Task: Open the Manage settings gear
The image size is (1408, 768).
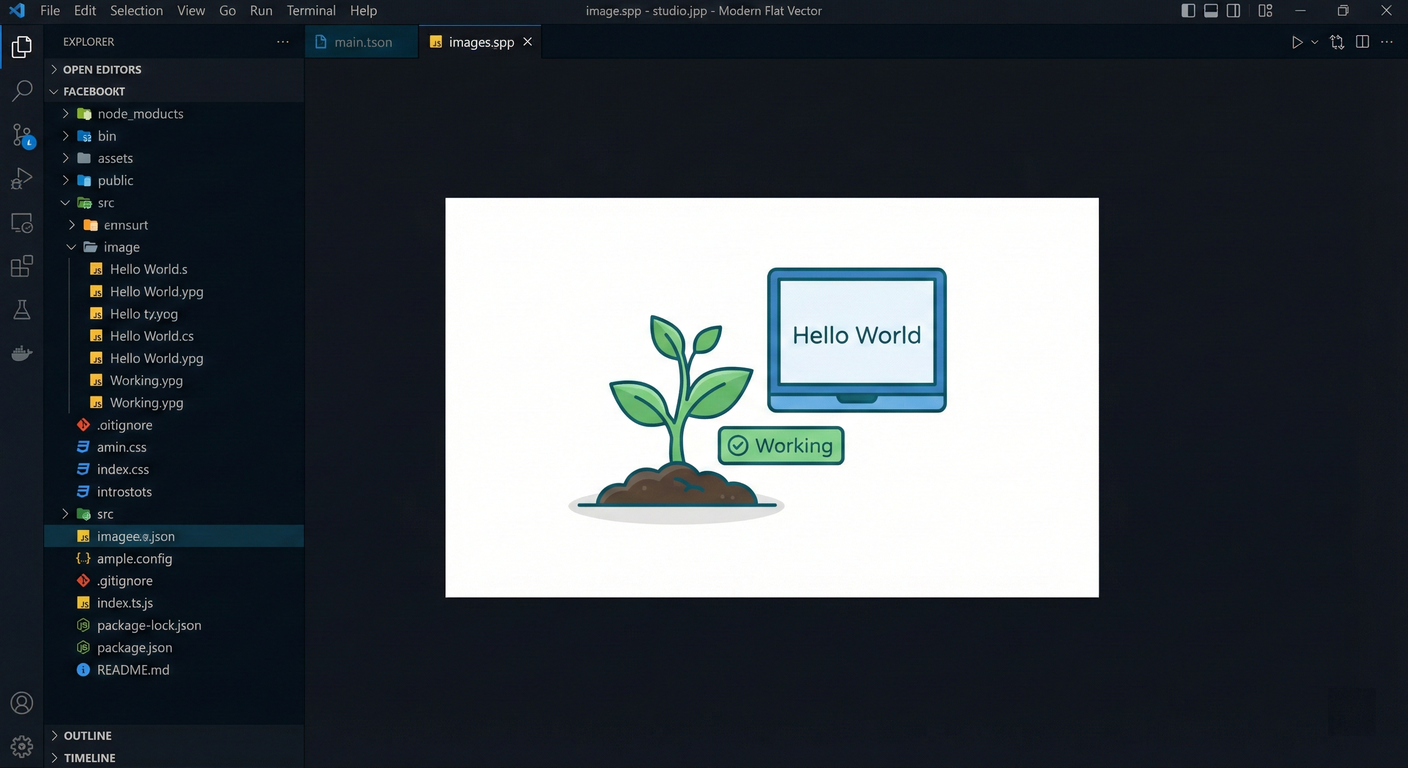Action: click(x=22, y=746)
